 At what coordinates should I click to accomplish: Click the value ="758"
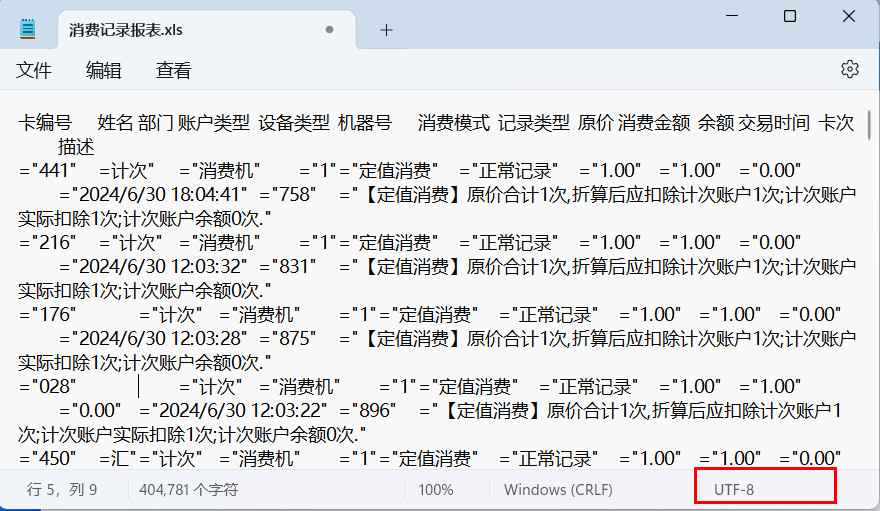288,195
